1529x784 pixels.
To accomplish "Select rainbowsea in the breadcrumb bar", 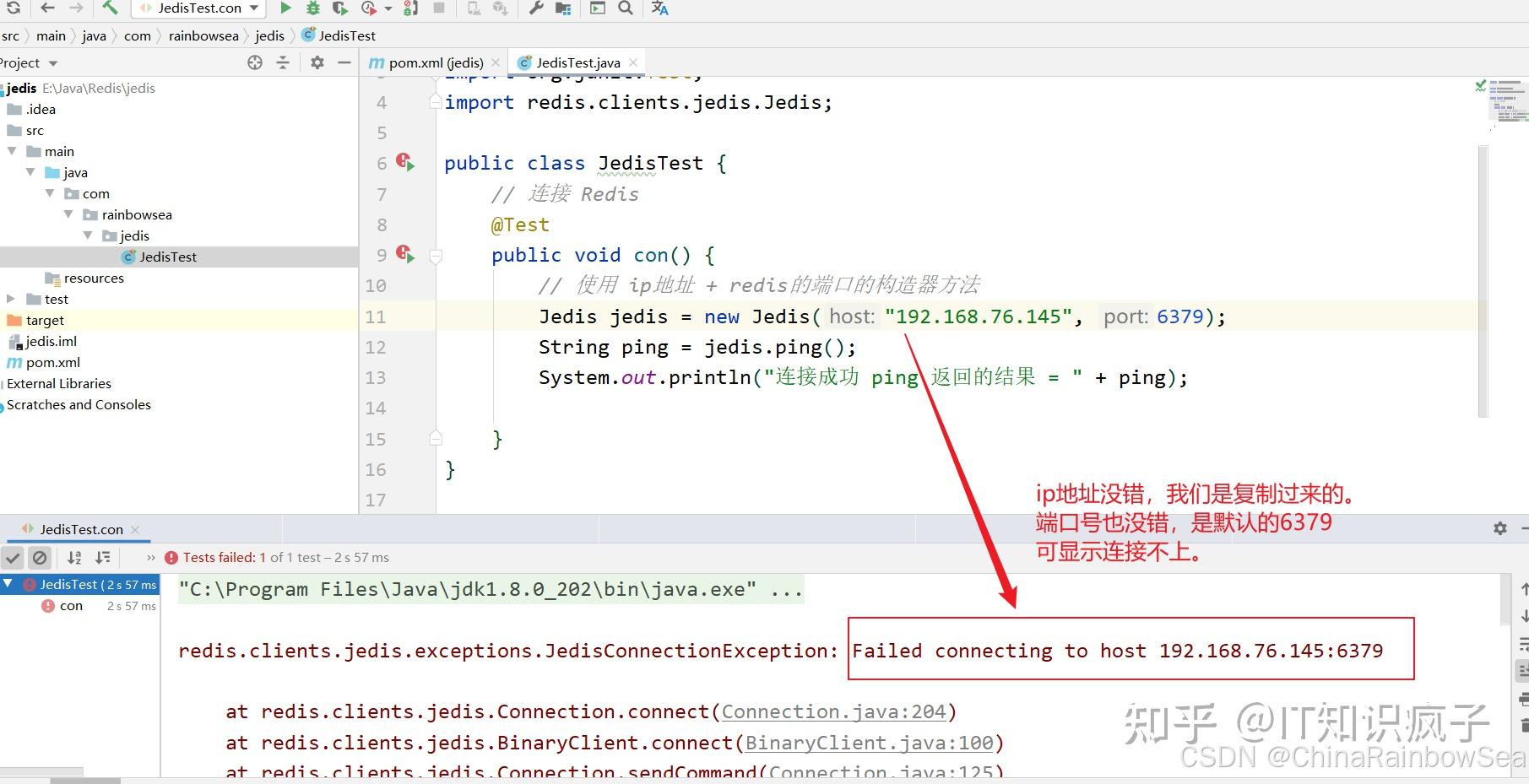I will click(203, 35).
